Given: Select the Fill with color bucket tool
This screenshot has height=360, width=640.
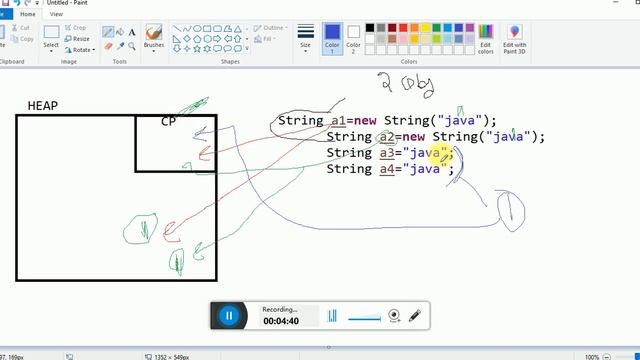Looking at the screenshot, I should click(120, 32).
